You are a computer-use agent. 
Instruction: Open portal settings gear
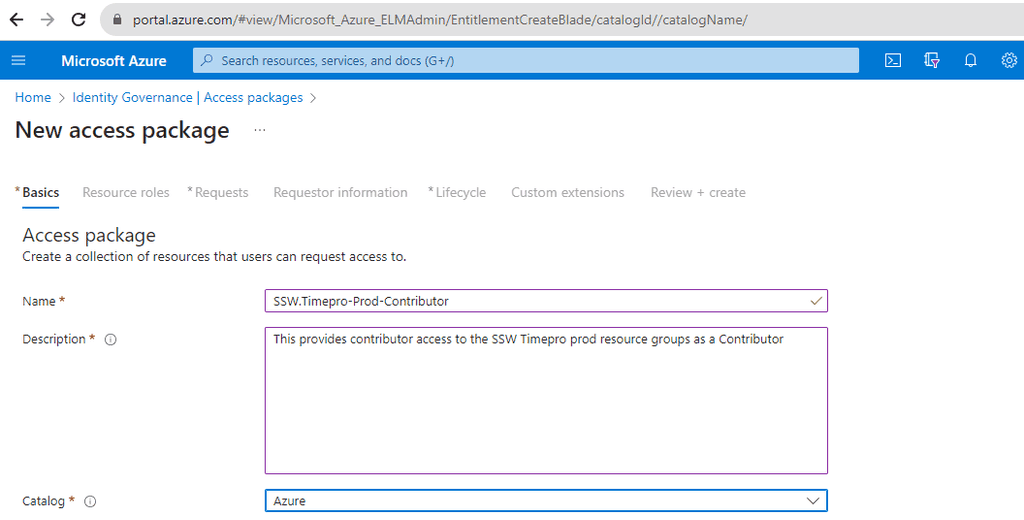click(1008, 61)
